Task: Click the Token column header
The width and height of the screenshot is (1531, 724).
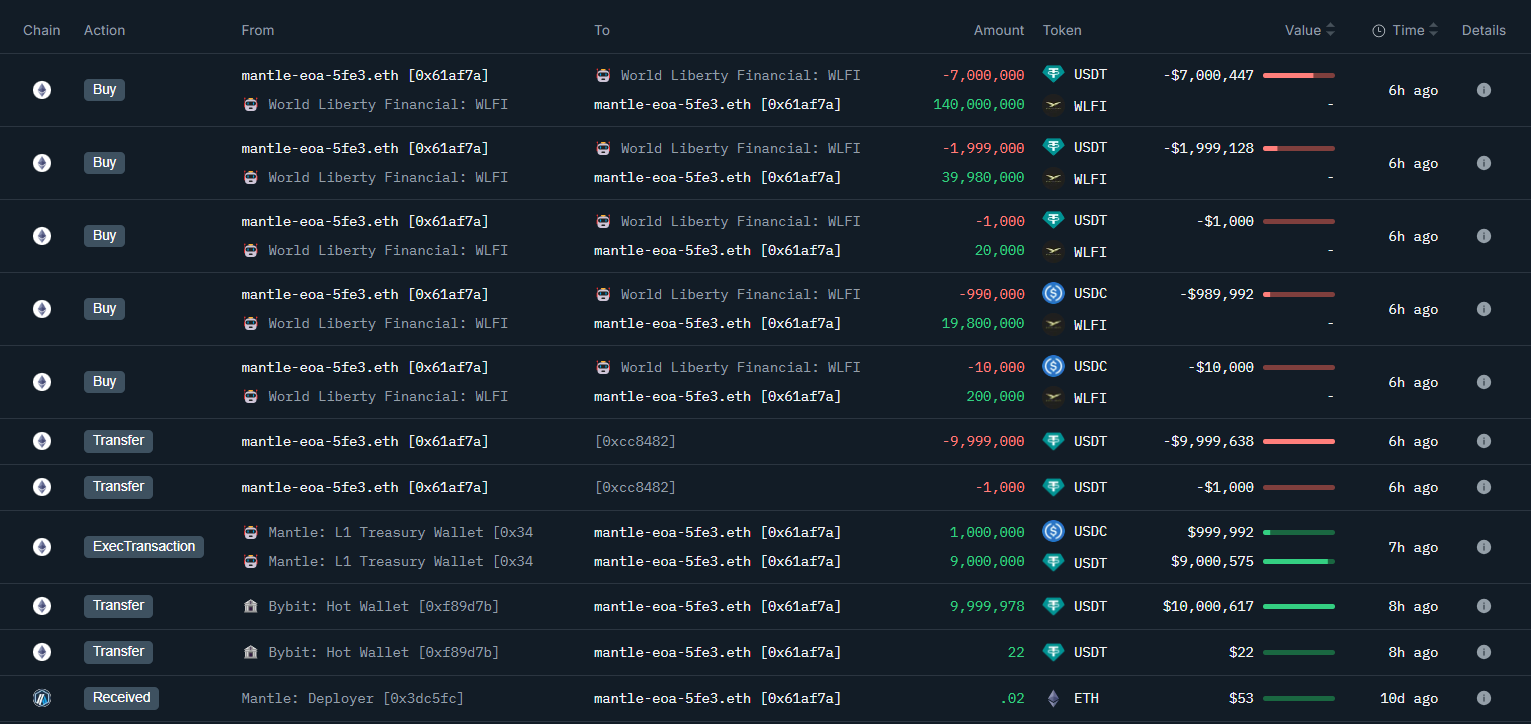Action: (1062, 31)
